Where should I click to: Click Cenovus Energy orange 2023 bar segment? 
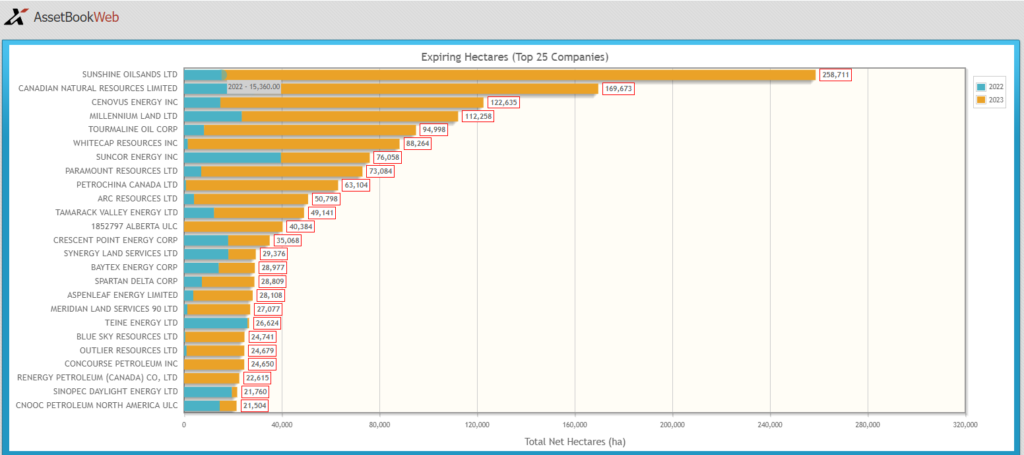point(352,102)
